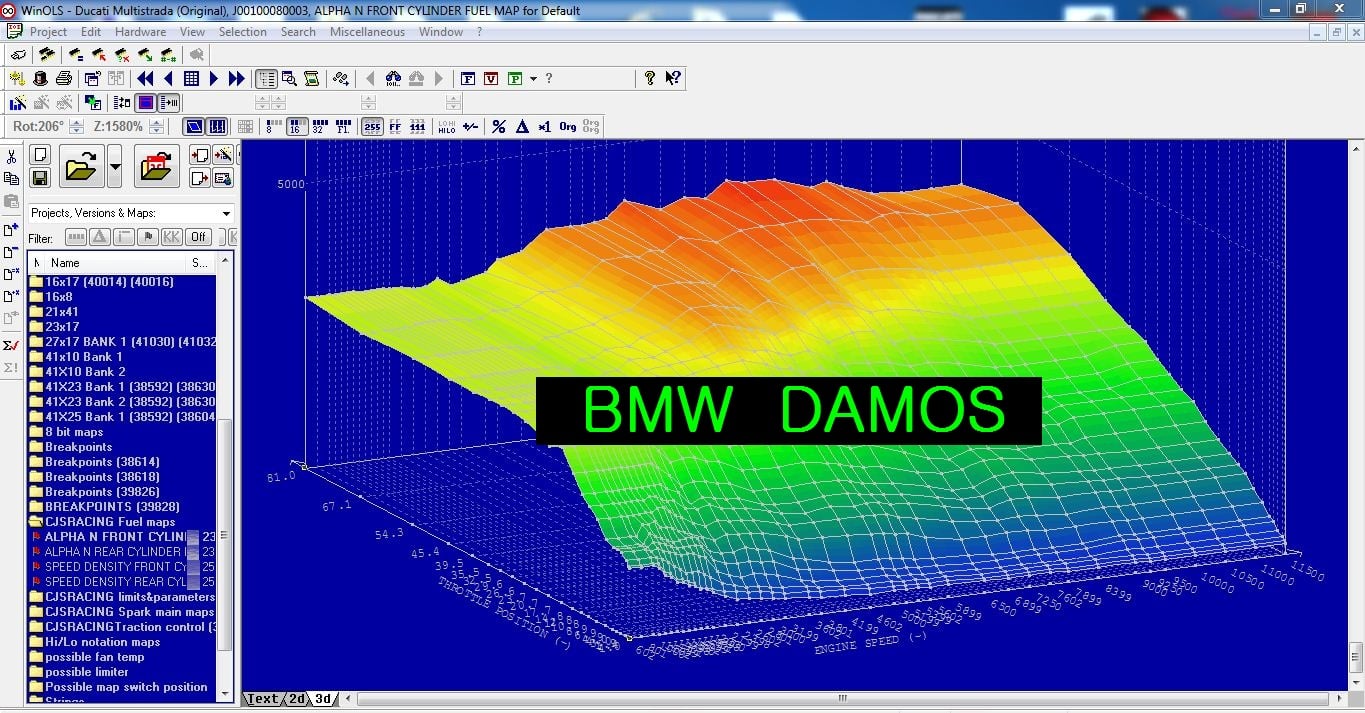The width and height of the screenshot is (1365, 713).
Task: Click the F box icon
Action: (x=468, y=78)
